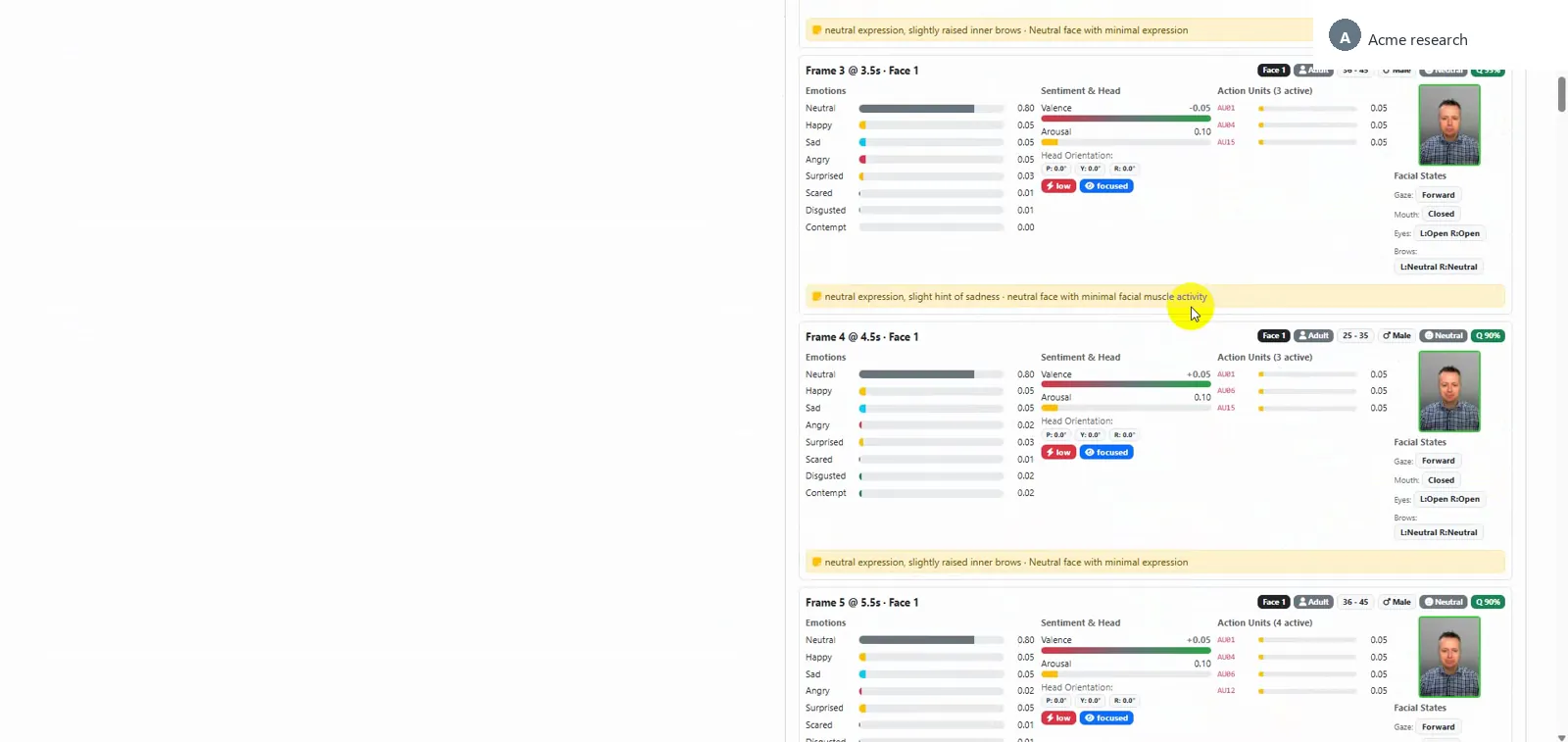Click the vertical scrollbar thumb on the right
Screen dimensions: 1568x742
point(1561,95)
